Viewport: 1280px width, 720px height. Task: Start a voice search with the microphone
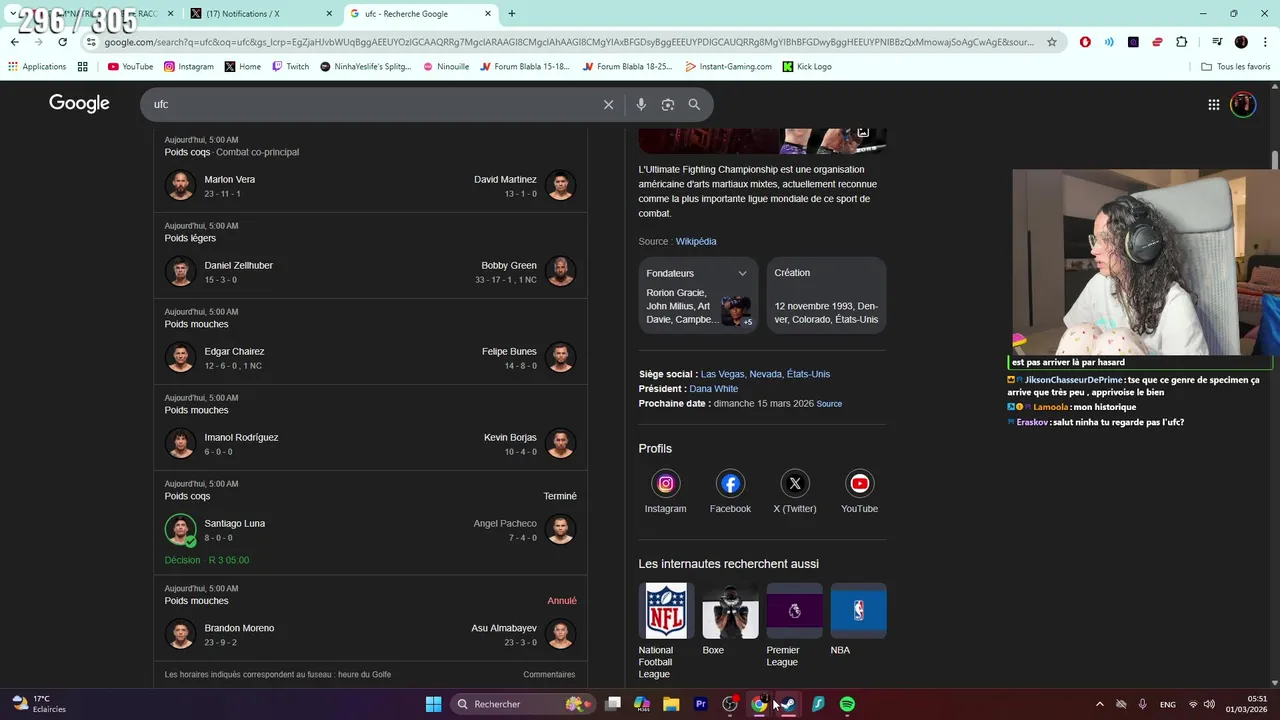tap(641, 104)
